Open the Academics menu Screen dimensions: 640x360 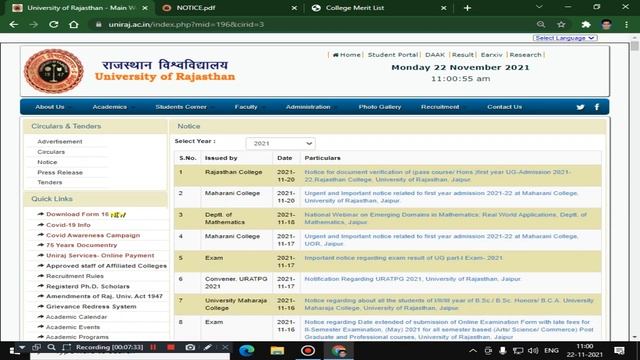pyautogui.click(x=110, y=107)
